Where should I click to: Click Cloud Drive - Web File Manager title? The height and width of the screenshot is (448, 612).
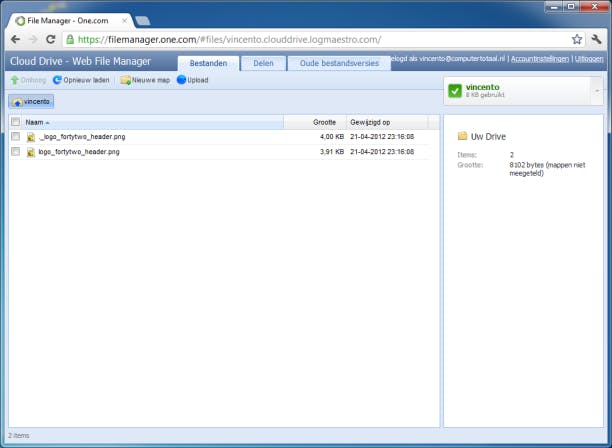click(x=80, y=61)
